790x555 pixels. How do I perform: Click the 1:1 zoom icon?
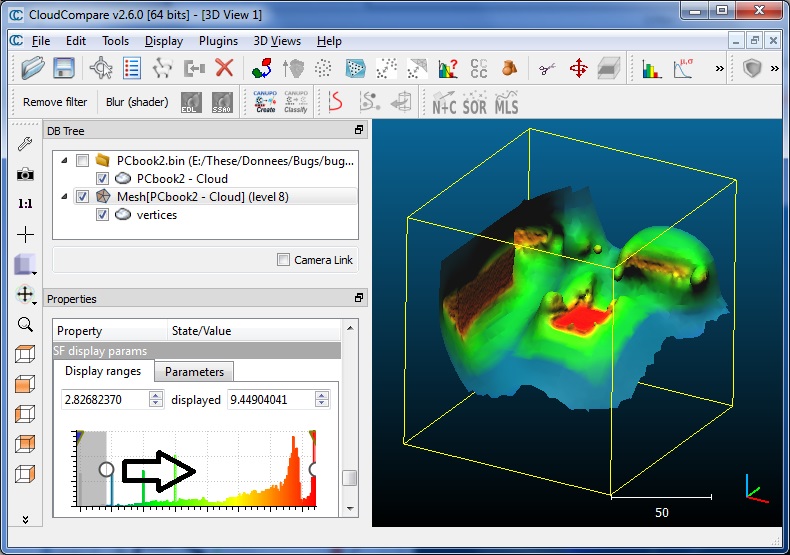[25, 203]
